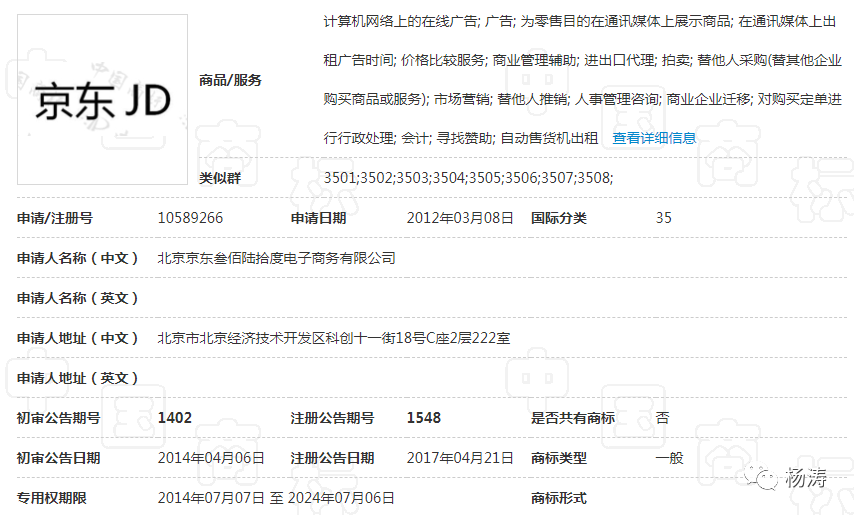Click goods text line starting 计算机网络上的在线广告
The image size is (854, 515).
(x=580, y=21)
